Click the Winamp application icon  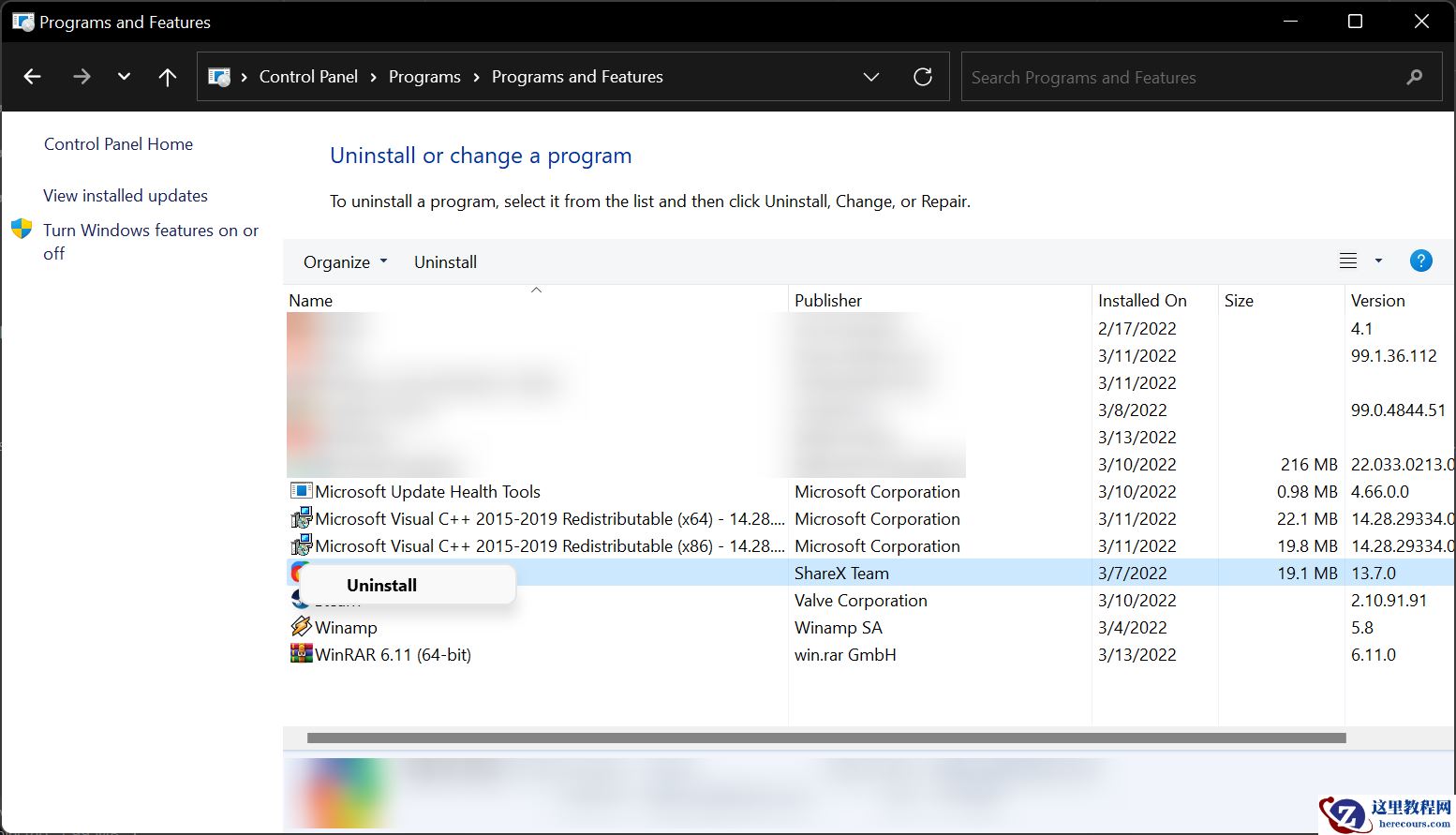point(301,627)
